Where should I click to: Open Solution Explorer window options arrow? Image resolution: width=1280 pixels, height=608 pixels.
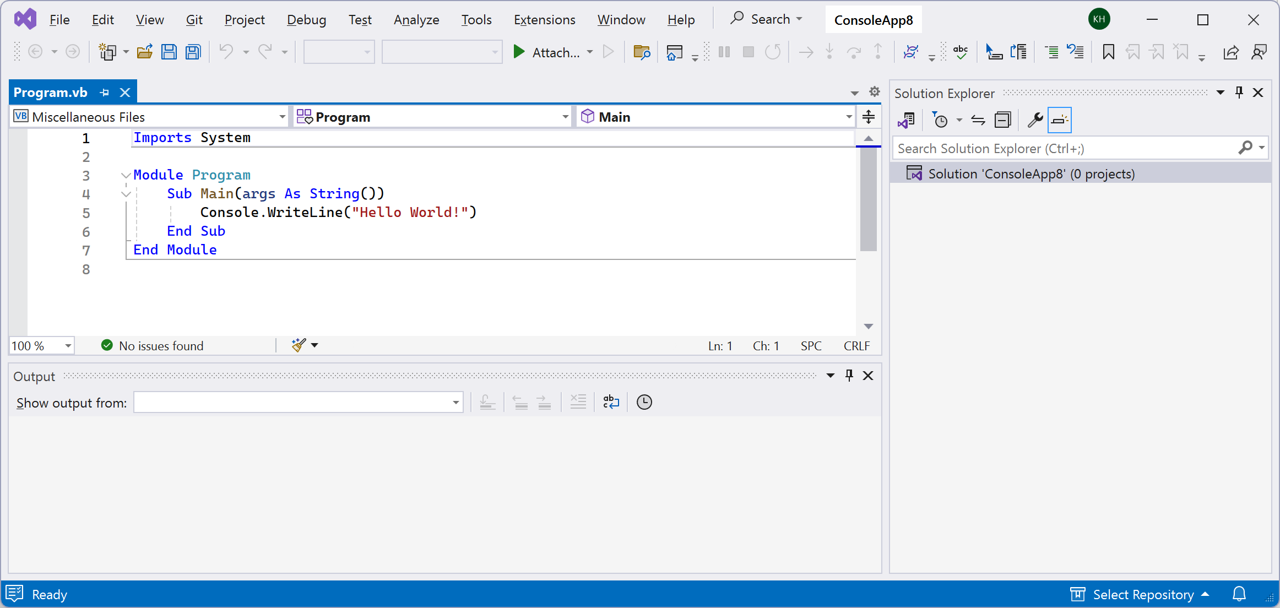click(x=1220, y=93)
